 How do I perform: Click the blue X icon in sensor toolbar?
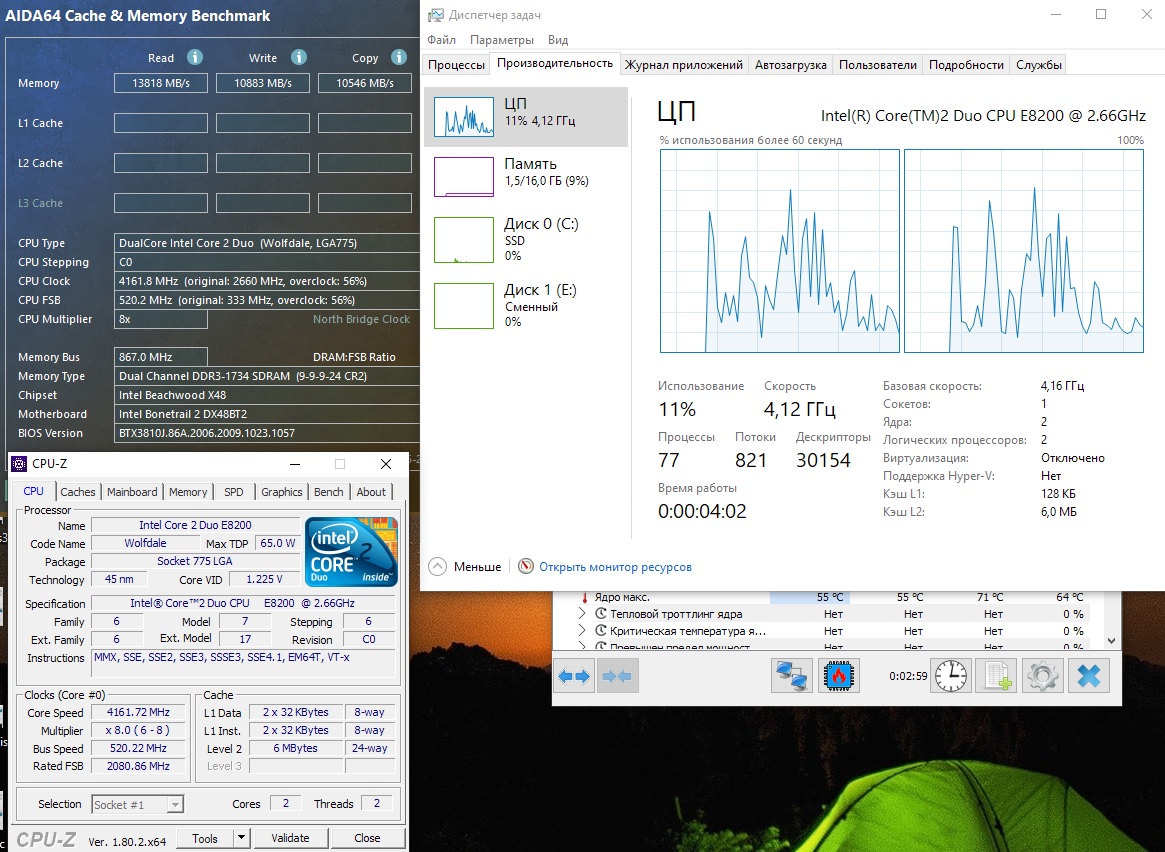click(1088, 676)
